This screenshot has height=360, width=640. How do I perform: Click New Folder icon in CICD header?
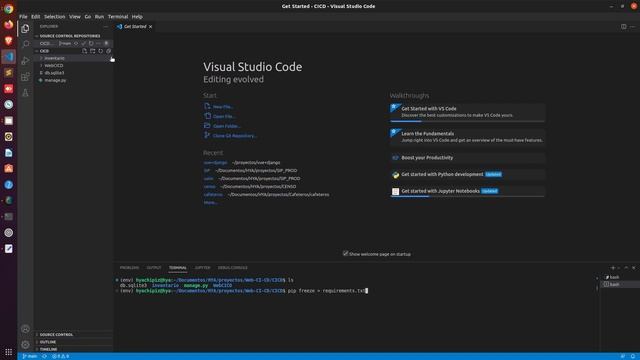pyautogui.click(x=93, y=51)
